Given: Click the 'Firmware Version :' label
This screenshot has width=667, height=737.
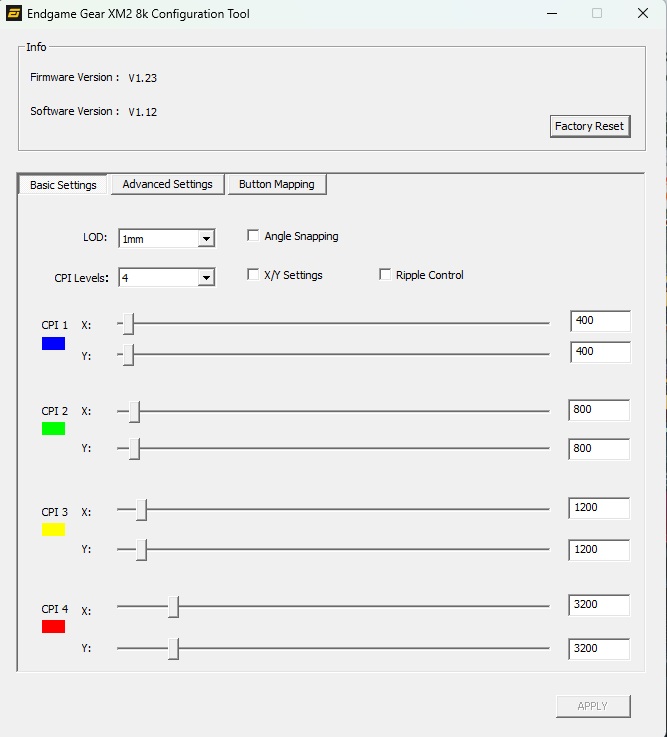Looking at the screenshot, I should click(x=75, y=77).
